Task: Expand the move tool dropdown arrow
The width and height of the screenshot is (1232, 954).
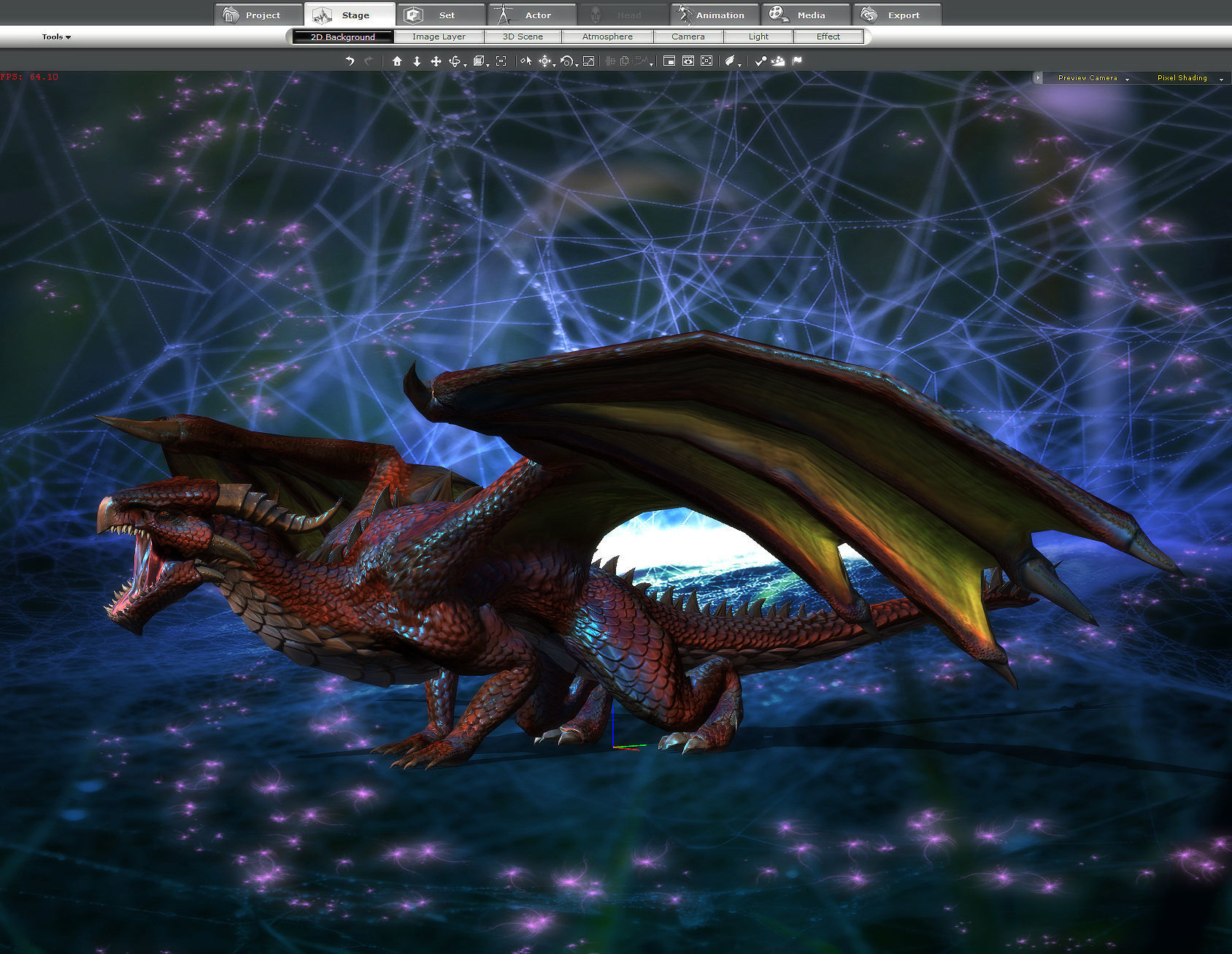Action: (x=554, y=65)
